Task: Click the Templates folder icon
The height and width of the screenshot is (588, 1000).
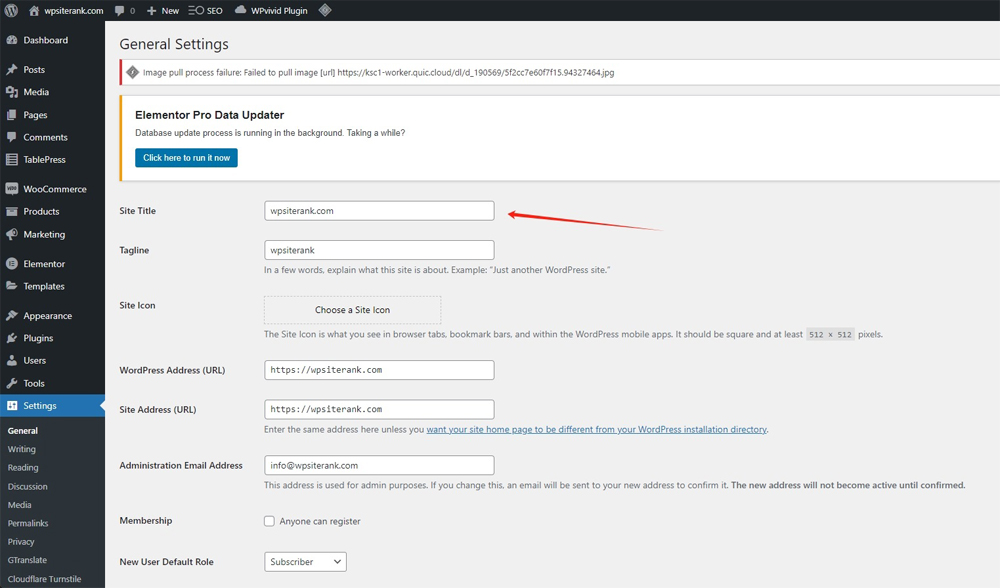Action: (x=11, y=286)
